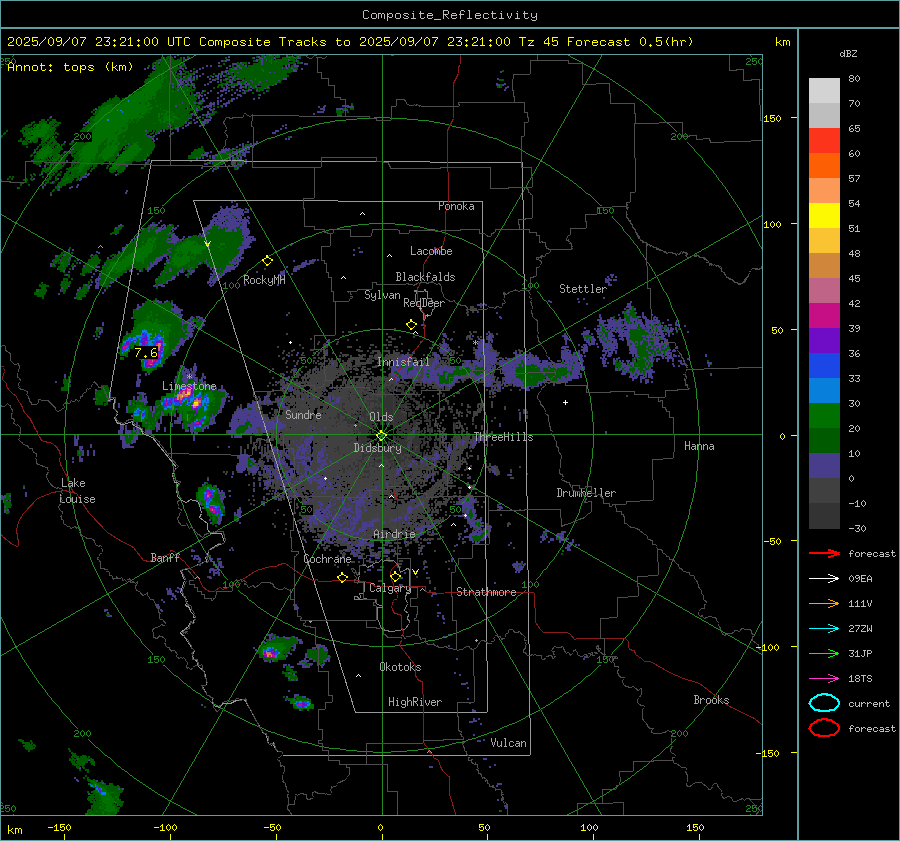The image size is (900, 841).
Task: Click the HighRiver city label
Action: [x=415, y=702]
